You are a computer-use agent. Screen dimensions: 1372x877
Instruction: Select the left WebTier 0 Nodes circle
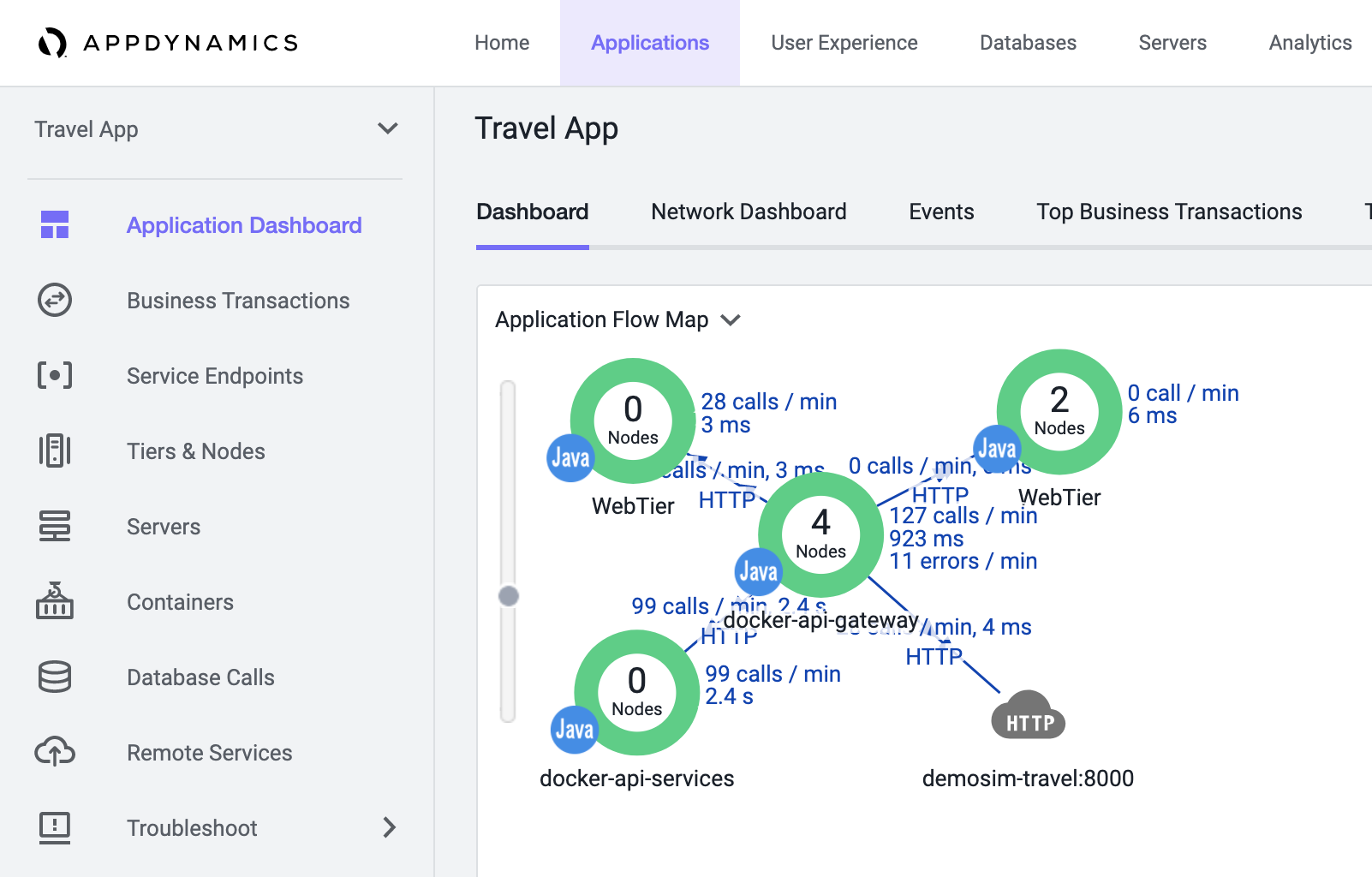[633, 421]
